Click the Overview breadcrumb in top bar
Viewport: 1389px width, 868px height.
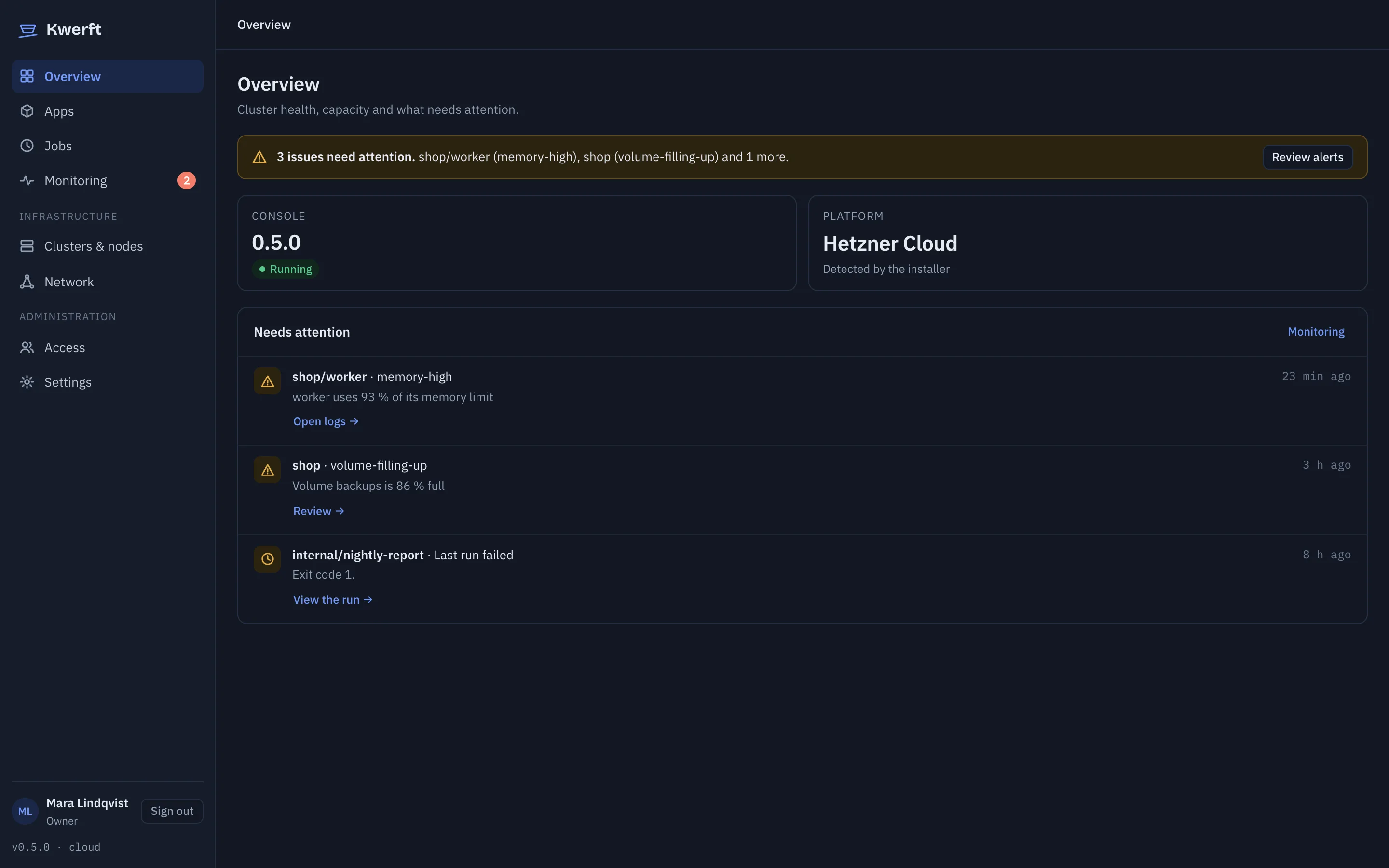[264, 25]
